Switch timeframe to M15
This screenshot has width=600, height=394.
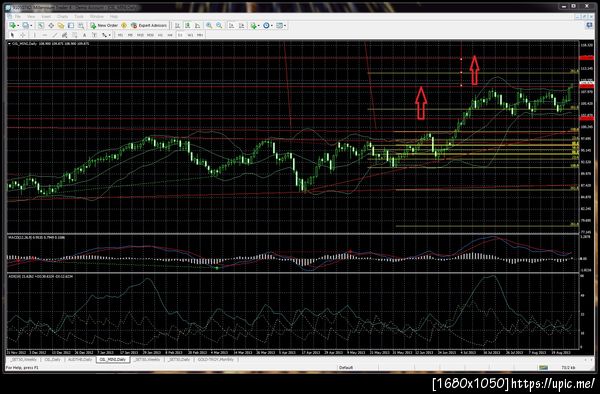tap(140, 35)
